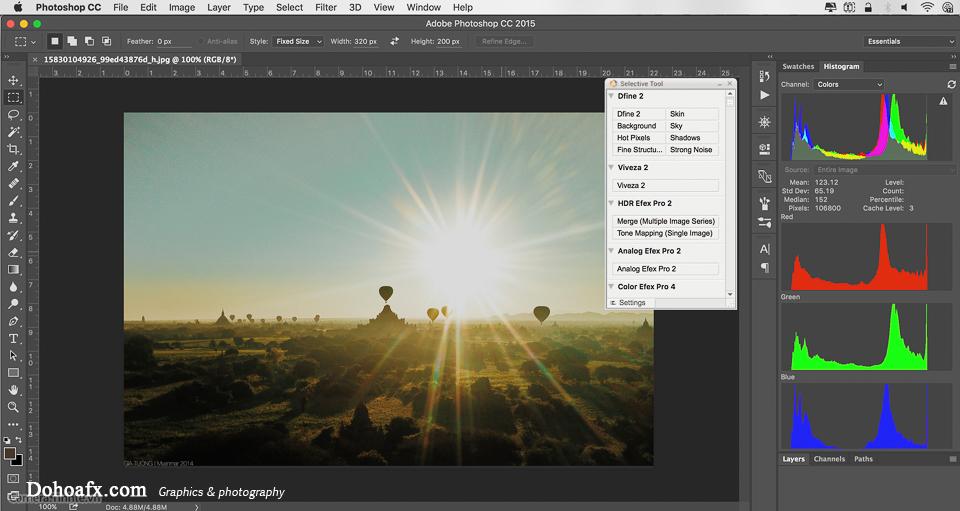Open the background color swatch
Image resolution: width=960 pixels, height=511 pixels.
(18, 461)
